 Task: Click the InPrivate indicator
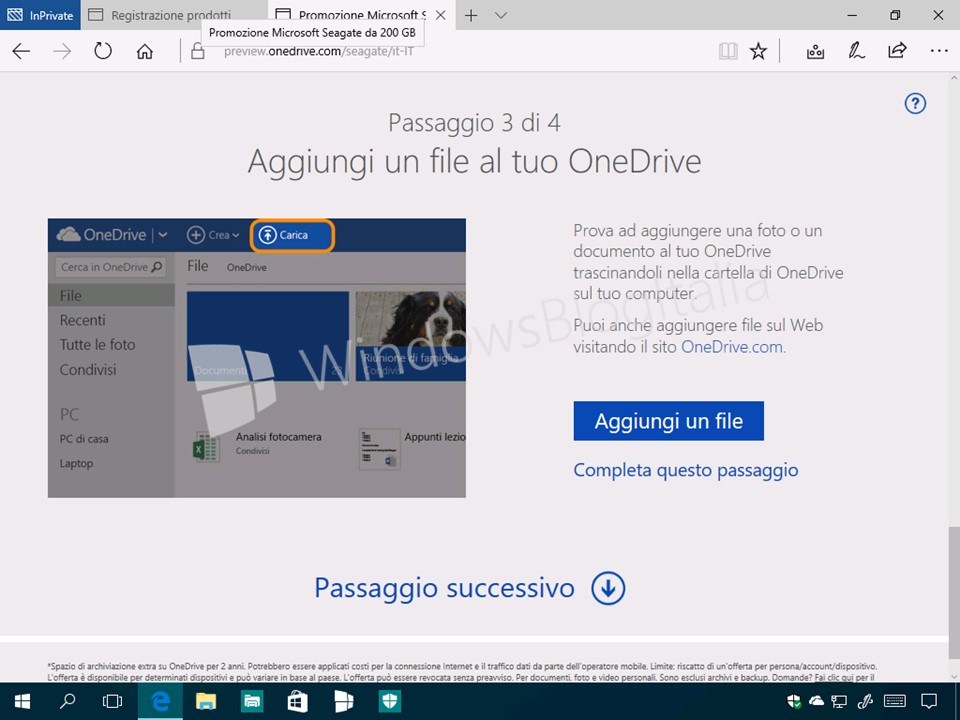pos(40,15)
